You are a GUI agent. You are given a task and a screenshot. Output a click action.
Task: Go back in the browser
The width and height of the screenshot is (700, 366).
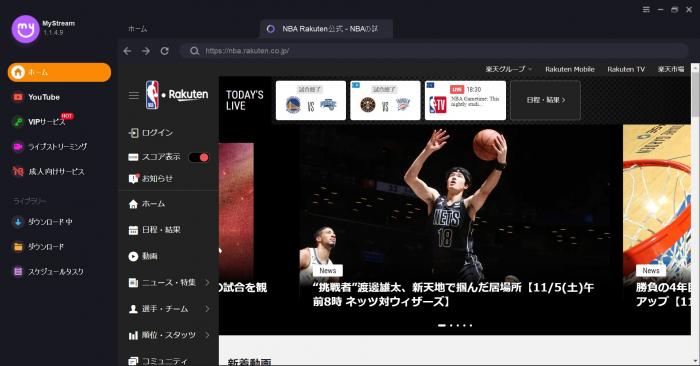coord(128,51)
